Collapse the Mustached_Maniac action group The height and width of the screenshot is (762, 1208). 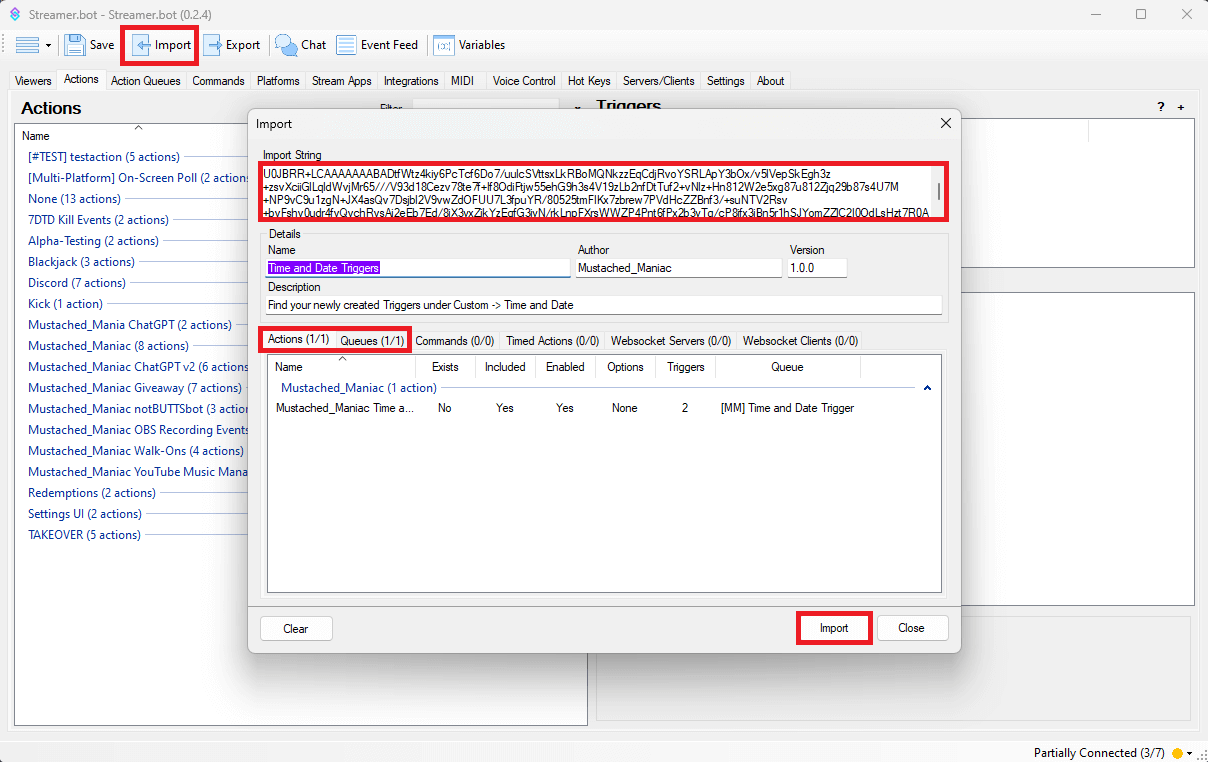(927, 388)
